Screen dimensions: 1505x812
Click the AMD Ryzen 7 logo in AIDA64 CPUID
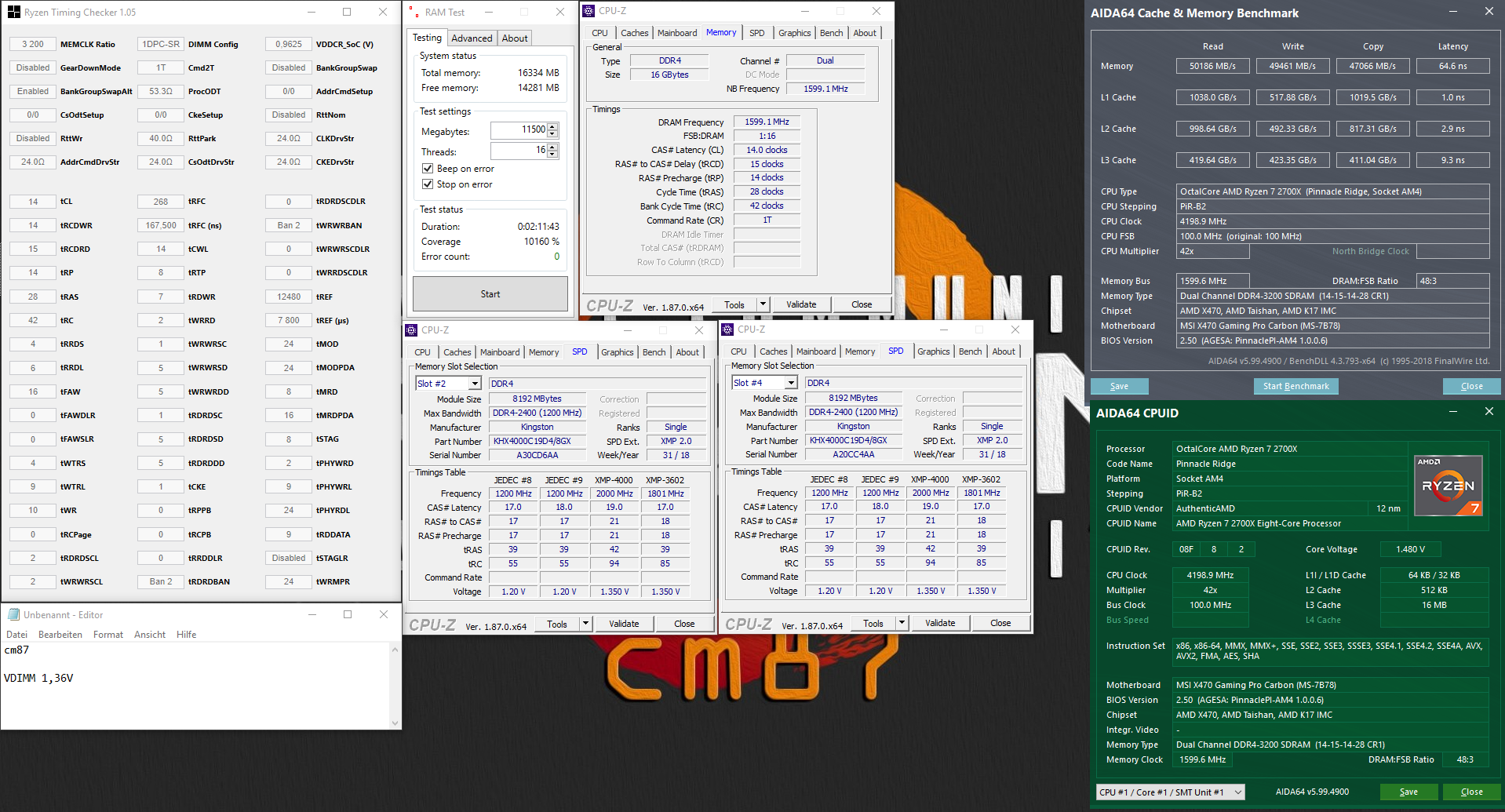[x=1448, y=486]
